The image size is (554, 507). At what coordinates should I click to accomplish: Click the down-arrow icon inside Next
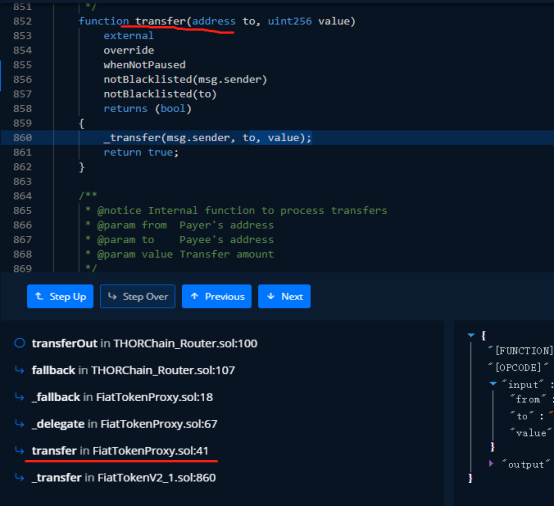[x=271, y=296]
